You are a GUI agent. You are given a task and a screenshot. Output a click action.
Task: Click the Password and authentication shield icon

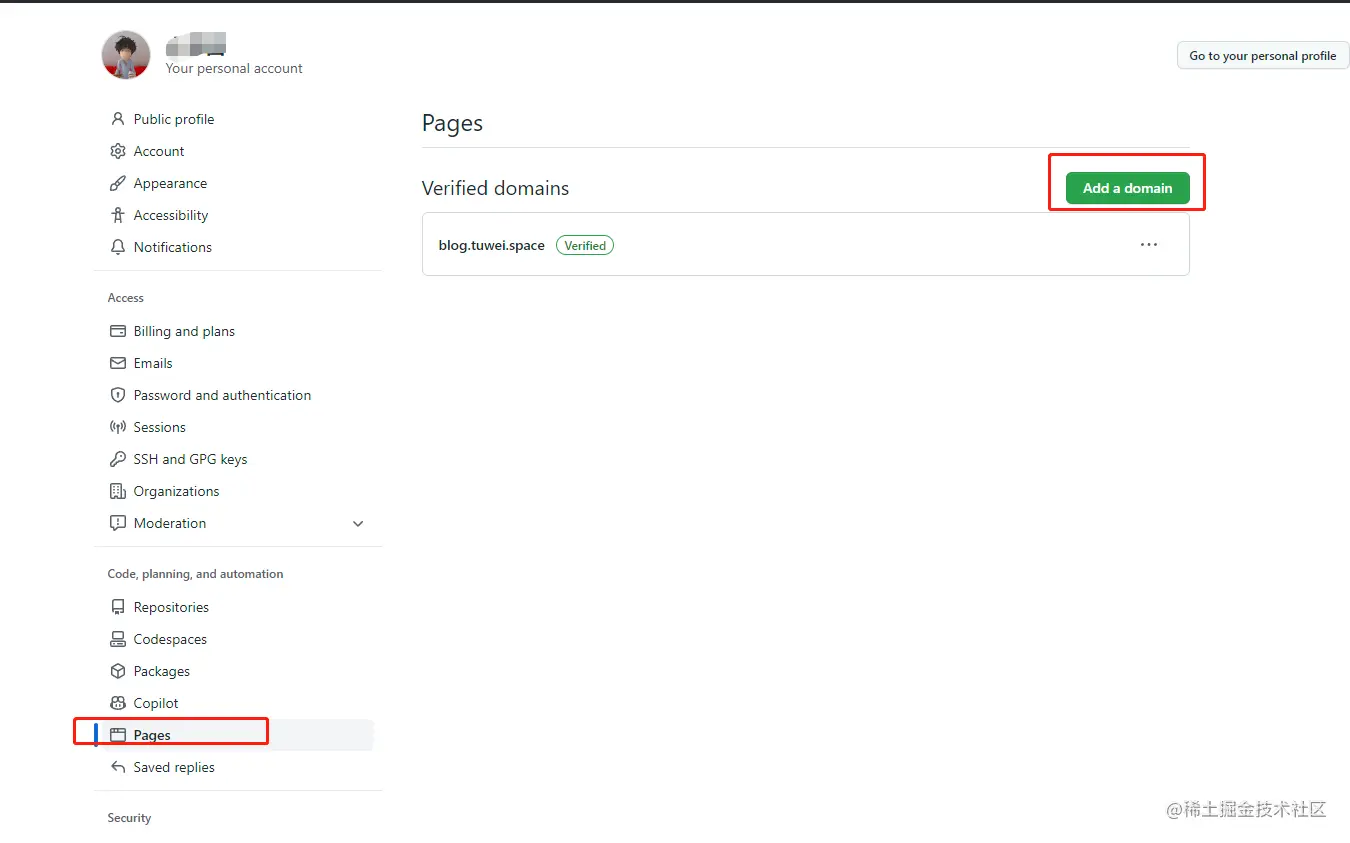pos(118,395)
